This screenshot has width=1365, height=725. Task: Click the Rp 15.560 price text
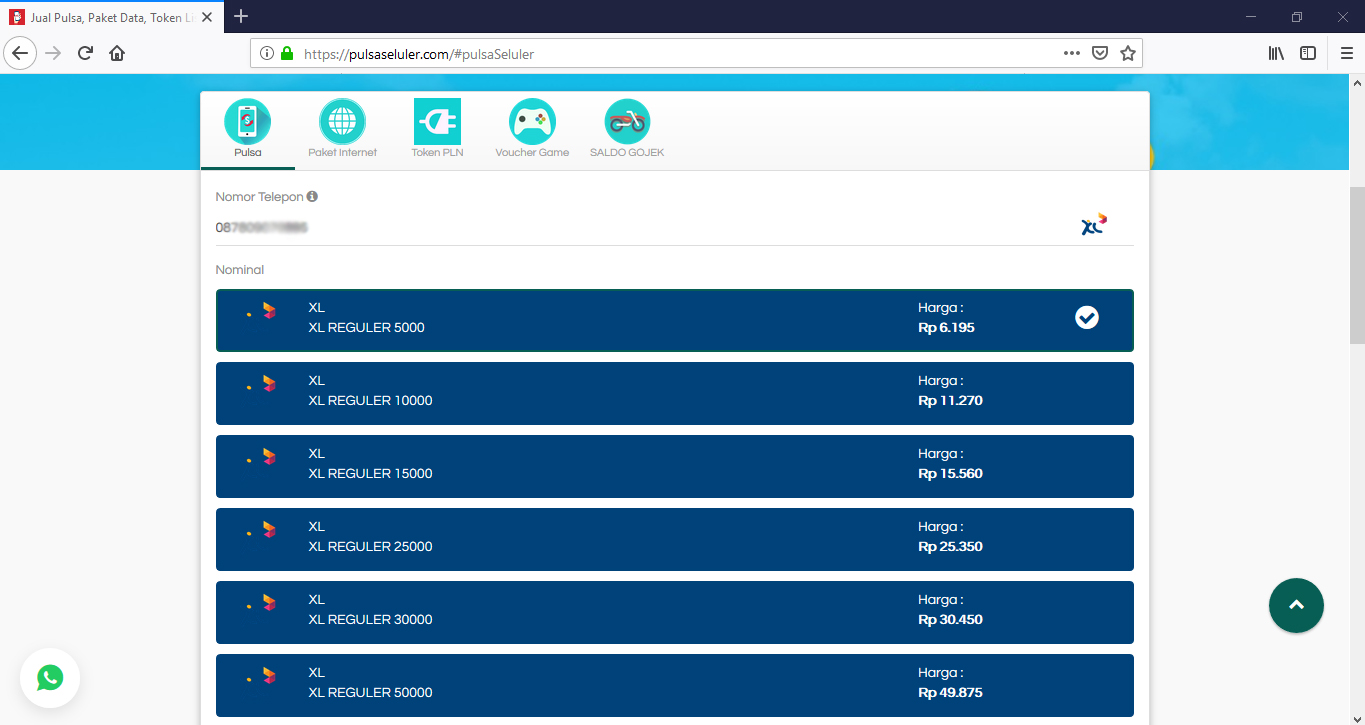[x=950, y=474]
